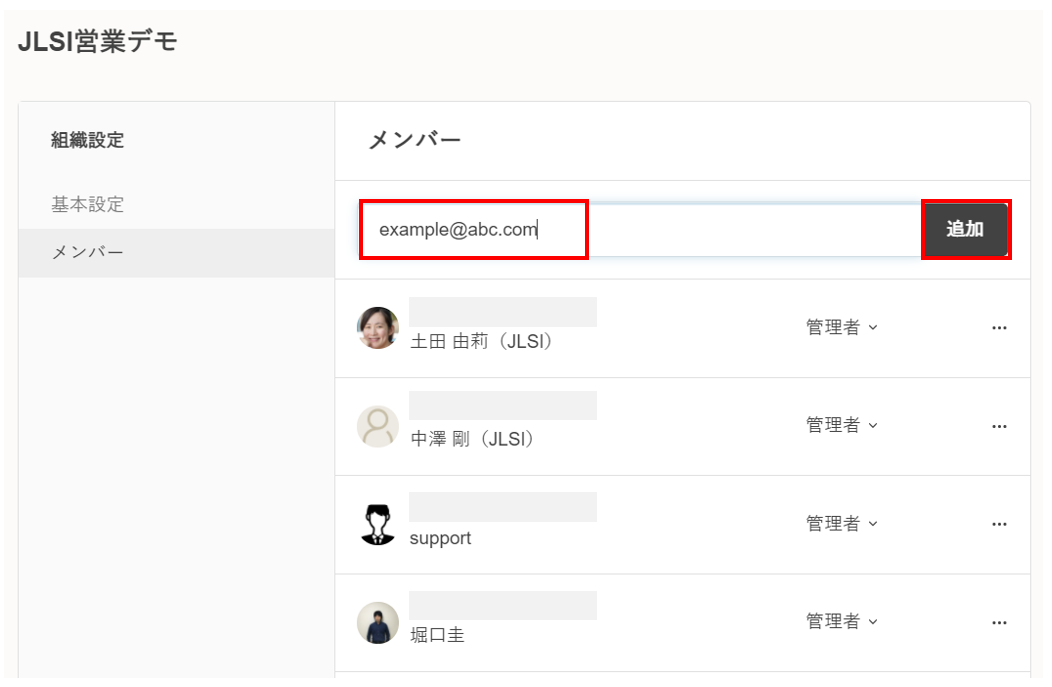1052x687 pixels.
Task: Open the ellipsis menu for the support member
Action: pyautogui.click(x=998, y=524)
